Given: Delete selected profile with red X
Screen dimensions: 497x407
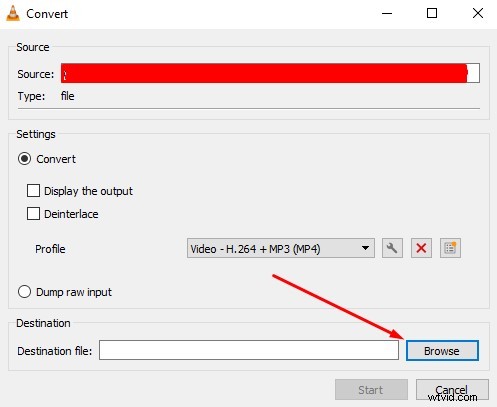Looking at the screenshot, I should pos(421,248).
